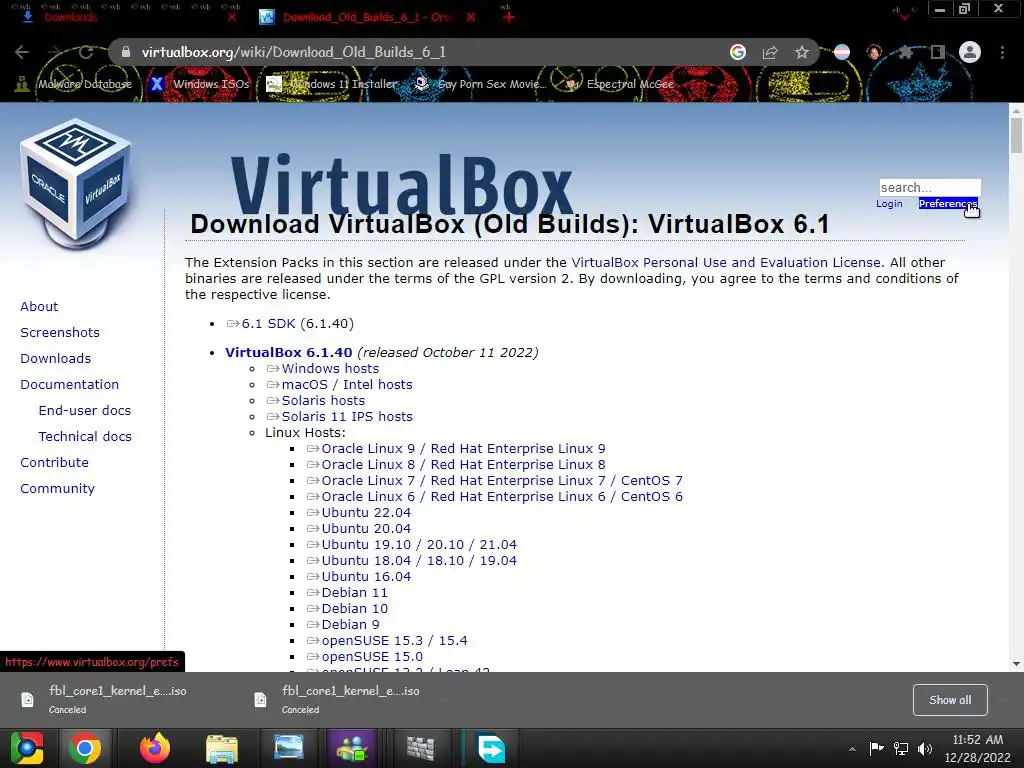Image resolution: width=1024 pixels, height=768 pixels.
Task: Click the striped flag extension icon
Action: [x=842, y=52]
